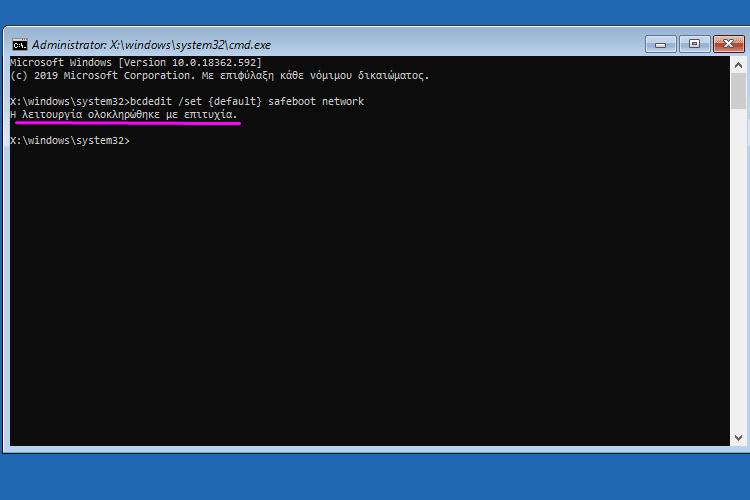
Task: Click the 'bcdedit /set {default} safeboot network' command
Action: pyautogui.click(x=247, y=101)
